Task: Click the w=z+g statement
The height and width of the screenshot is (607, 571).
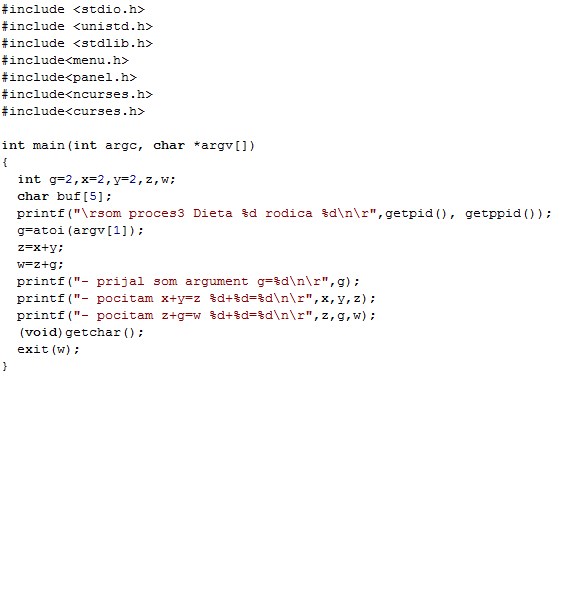Action: click(40, 264)
